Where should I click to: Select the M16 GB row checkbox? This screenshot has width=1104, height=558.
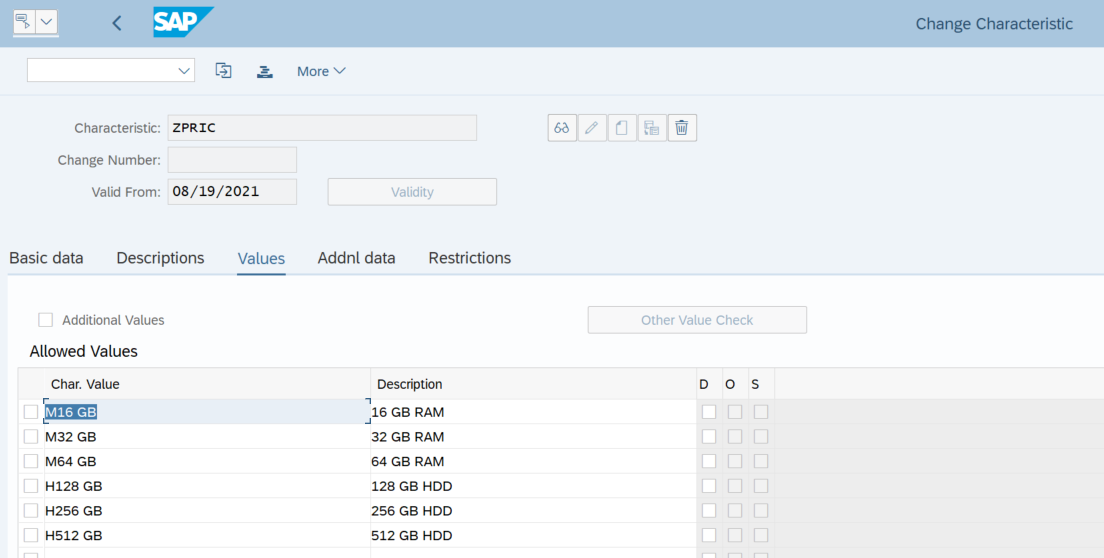(x=31, y=412)
